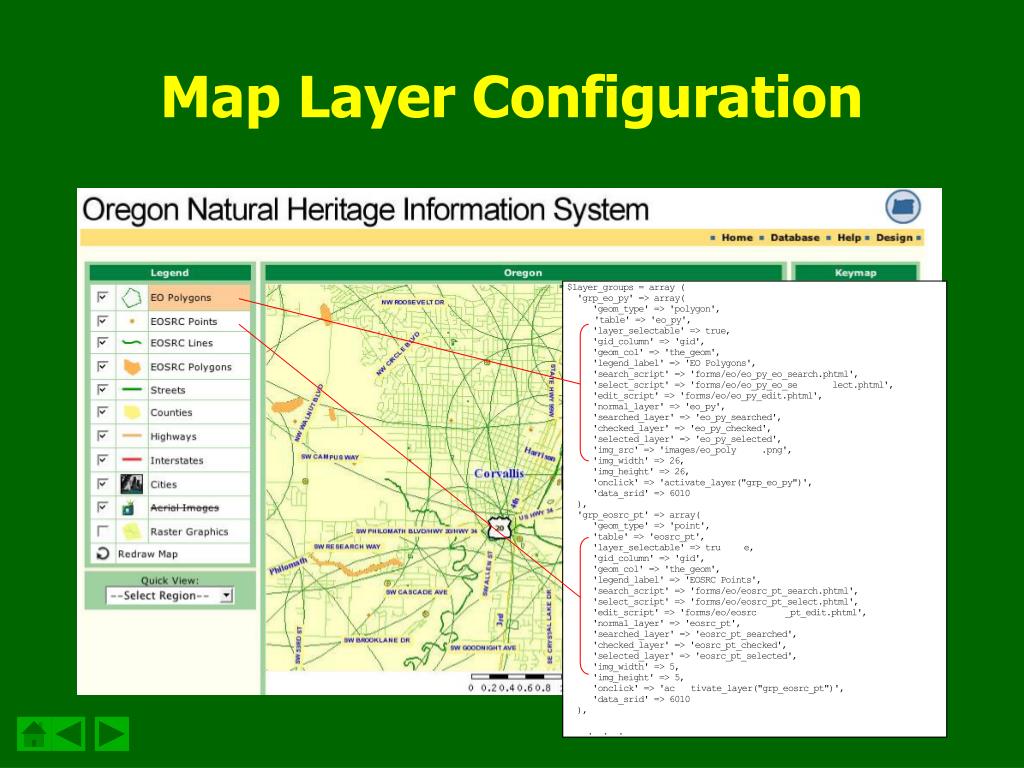Toggle the EO Polygons layer checkbox
The image size is (1024, 768).
[103, 297]
